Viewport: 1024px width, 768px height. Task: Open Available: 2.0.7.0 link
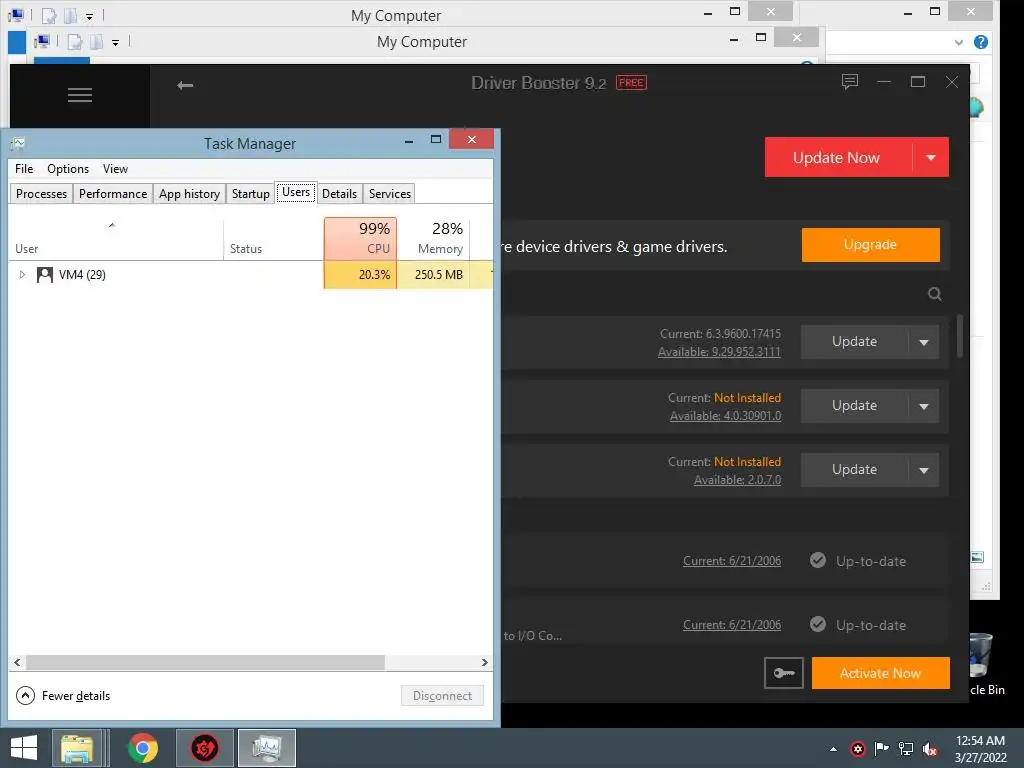pyautogui.click(x=737, y=480)
